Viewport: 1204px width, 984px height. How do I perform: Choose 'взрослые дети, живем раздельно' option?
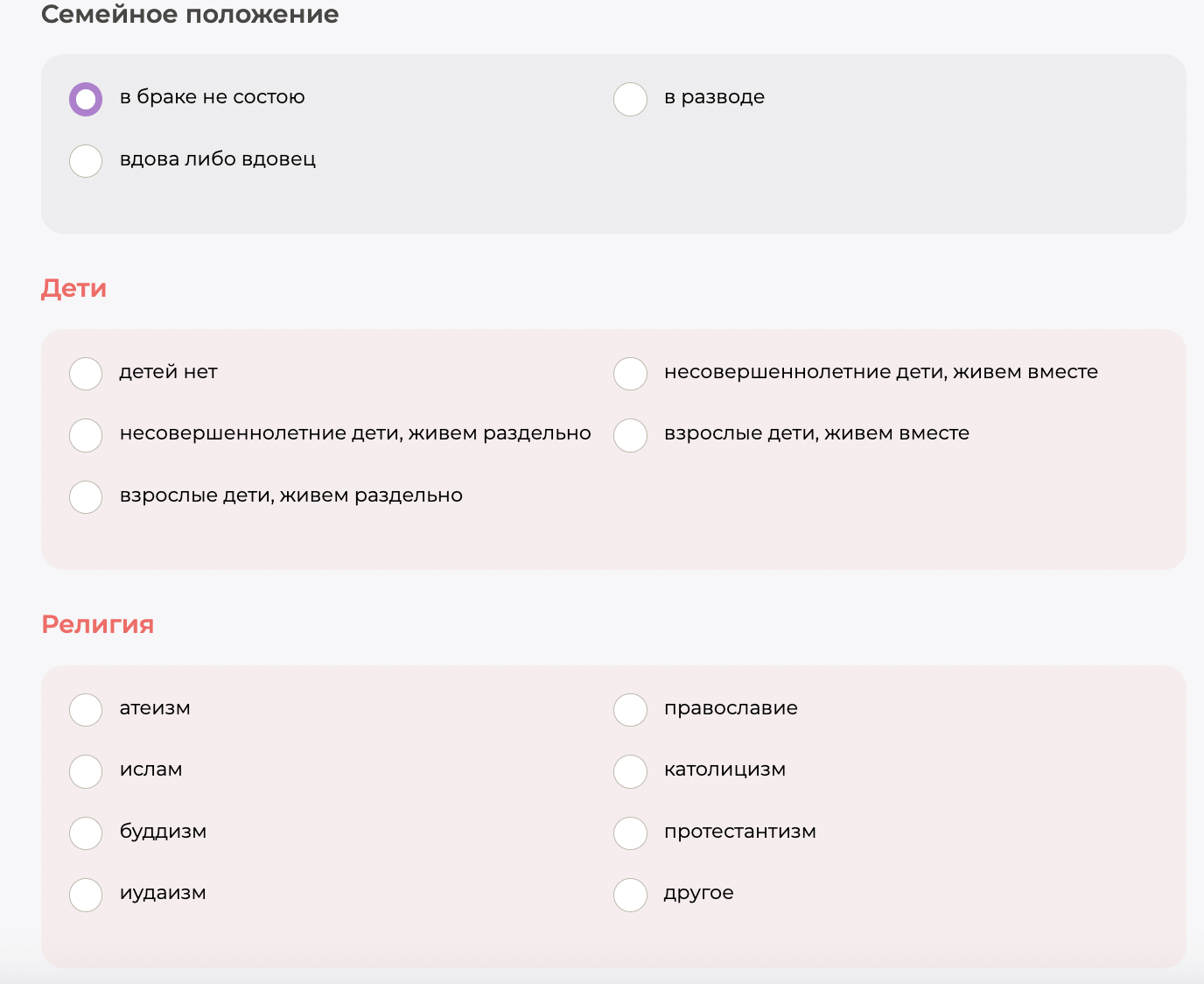click(x=86, y=497)
